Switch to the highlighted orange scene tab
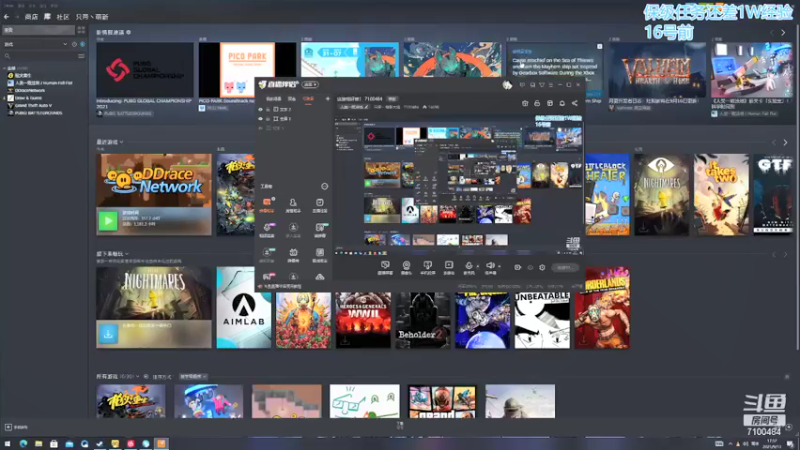800x450 pixels. 308,99
